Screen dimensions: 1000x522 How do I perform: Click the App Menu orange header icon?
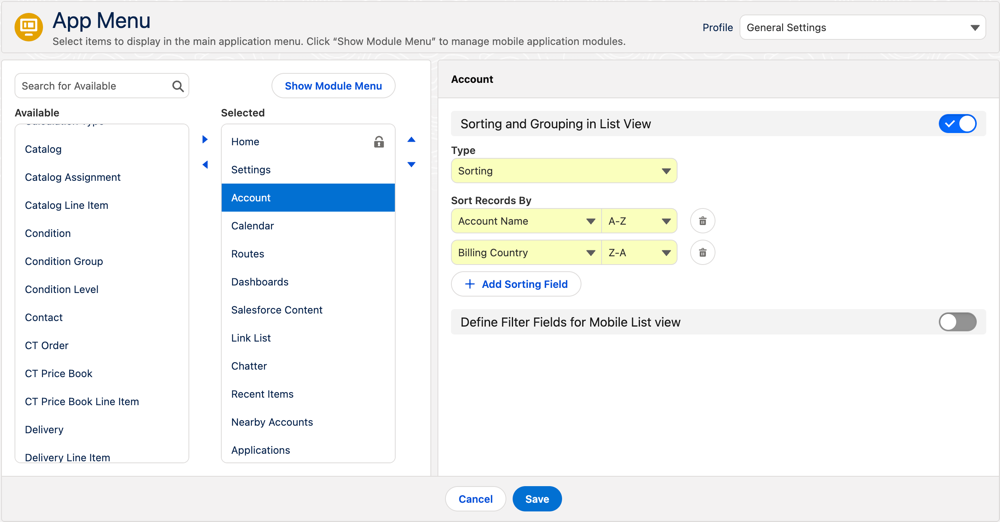point(29,27)
